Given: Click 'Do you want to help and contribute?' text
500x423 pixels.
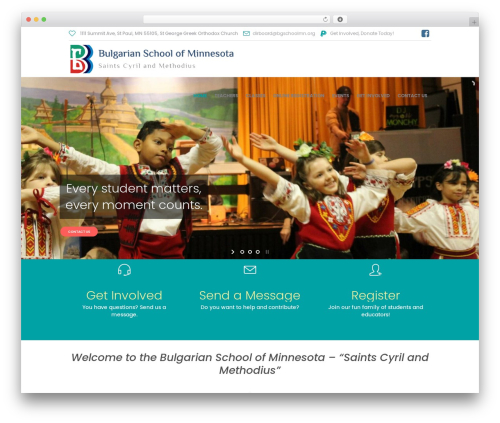Looking at the screenshot, I should tap(250, 307).
